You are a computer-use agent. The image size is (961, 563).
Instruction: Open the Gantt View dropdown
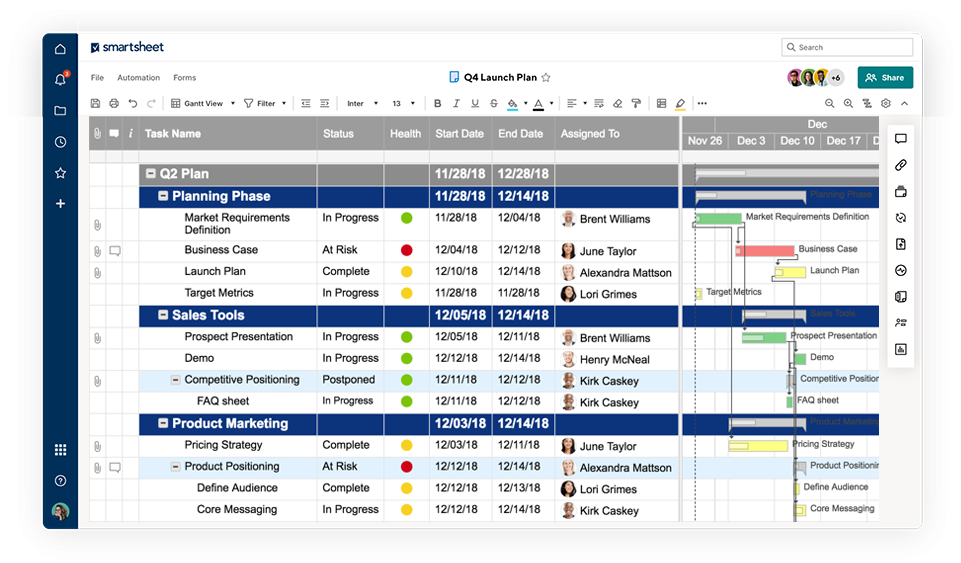[203, 103]
